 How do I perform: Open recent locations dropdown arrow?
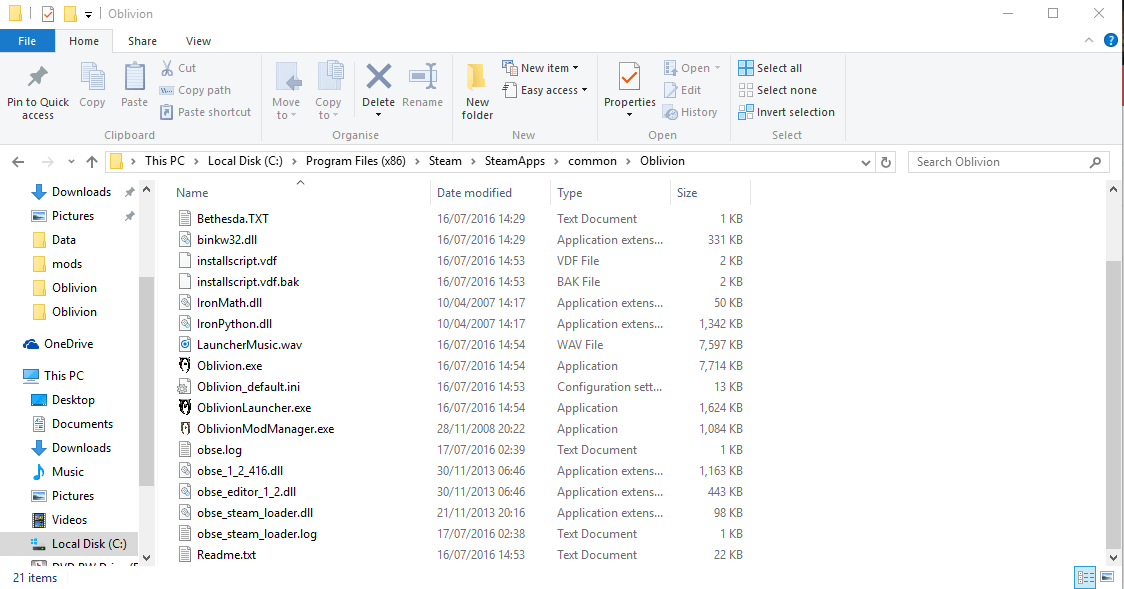71,162
